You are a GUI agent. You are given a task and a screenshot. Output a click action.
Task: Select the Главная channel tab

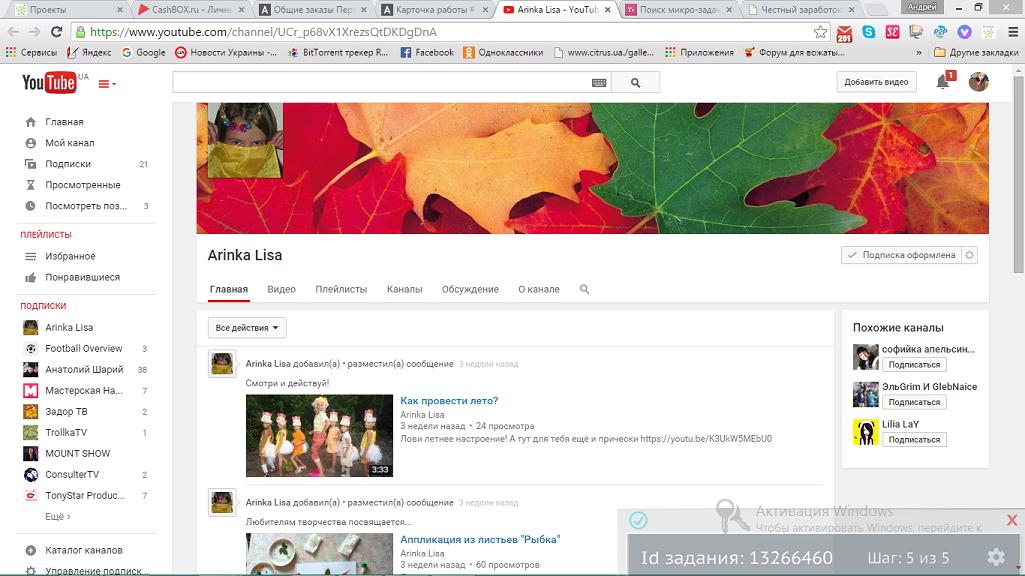[229, 289]
